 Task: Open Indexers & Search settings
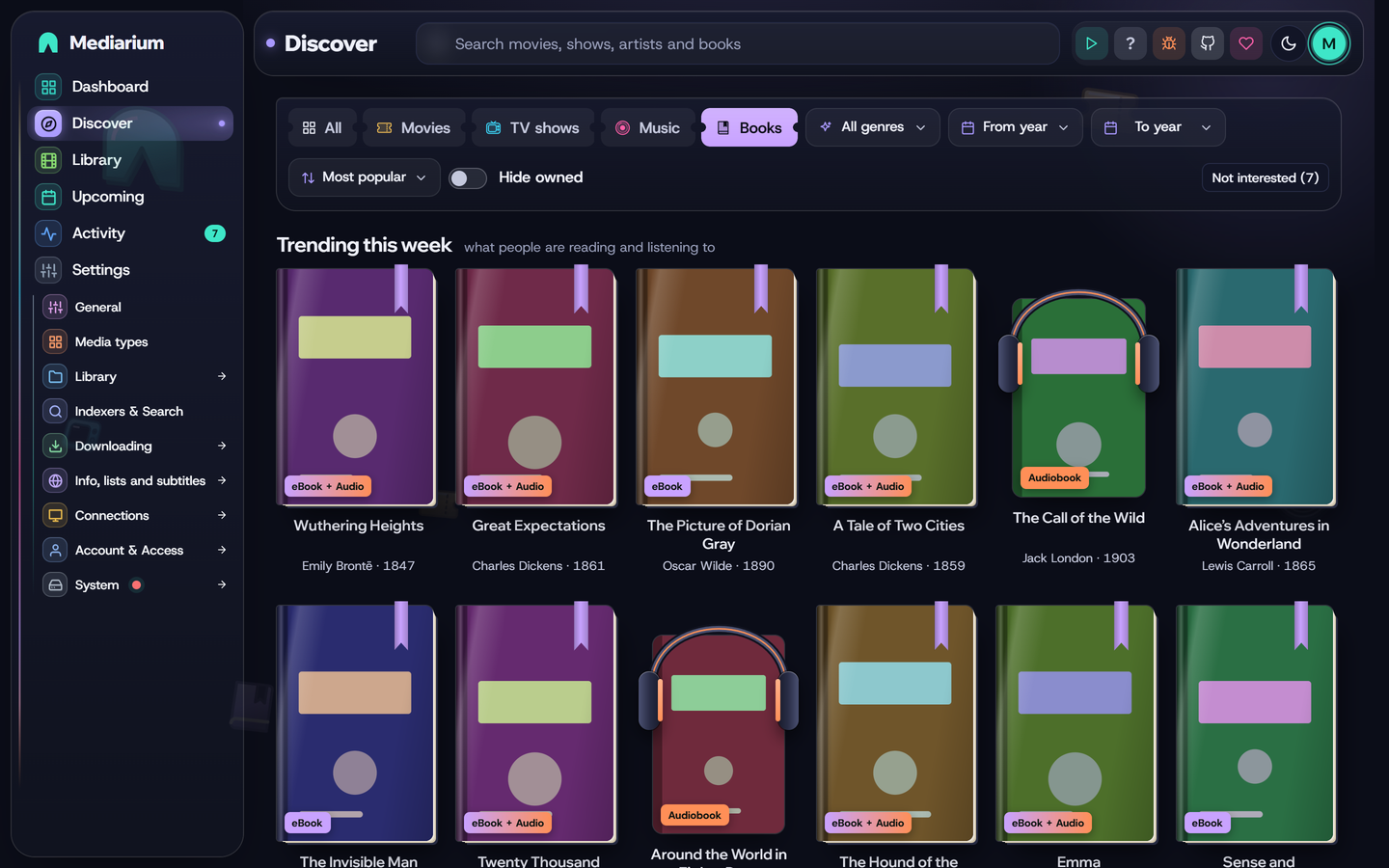(x=135, y=411)
